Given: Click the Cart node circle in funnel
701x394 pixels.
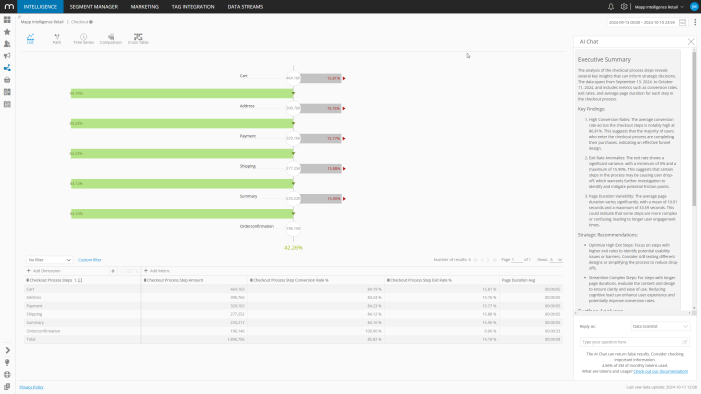Looking at the screenshot, I should (x=293, y=78).
